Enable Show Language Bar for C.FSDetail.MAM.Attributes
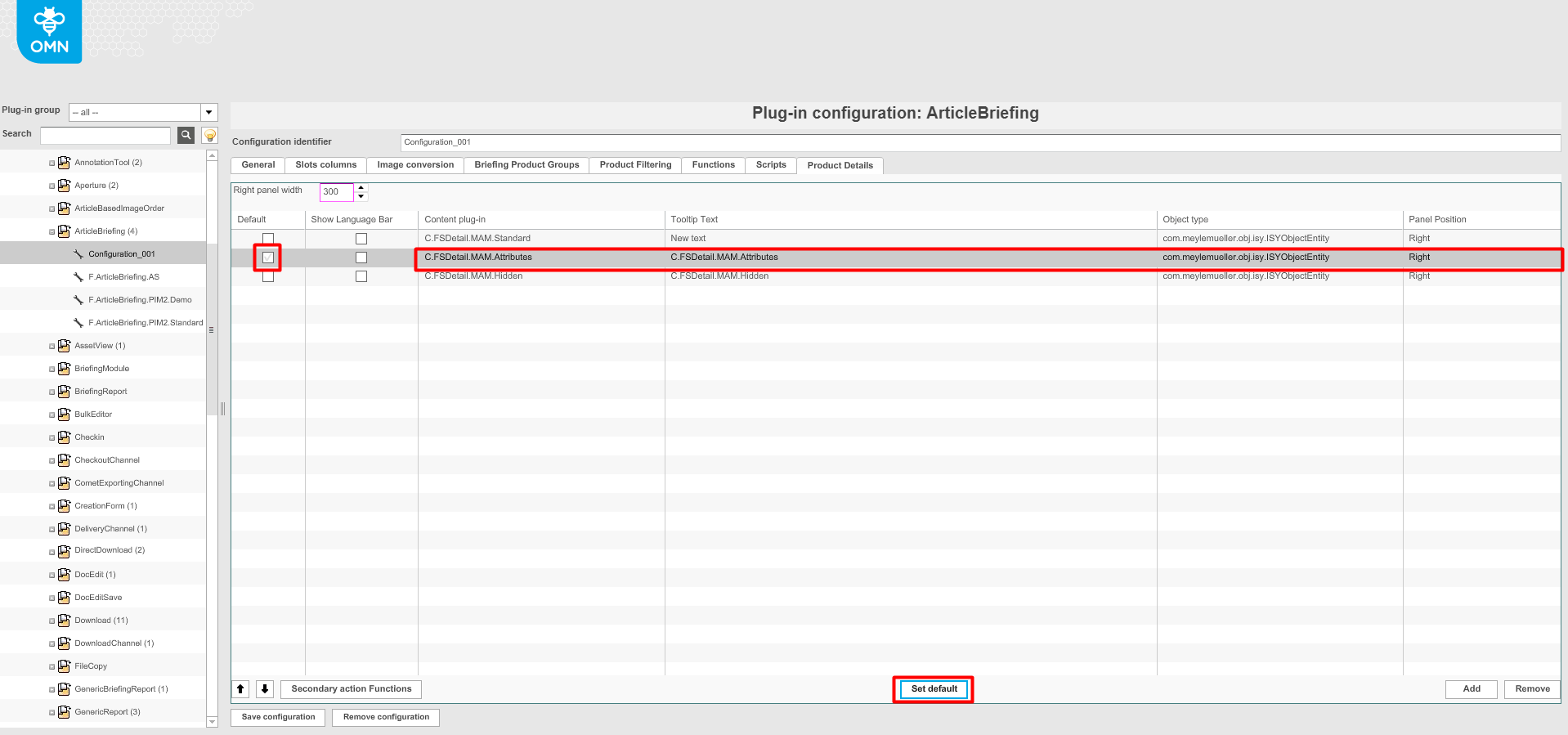 pos(361,258)
